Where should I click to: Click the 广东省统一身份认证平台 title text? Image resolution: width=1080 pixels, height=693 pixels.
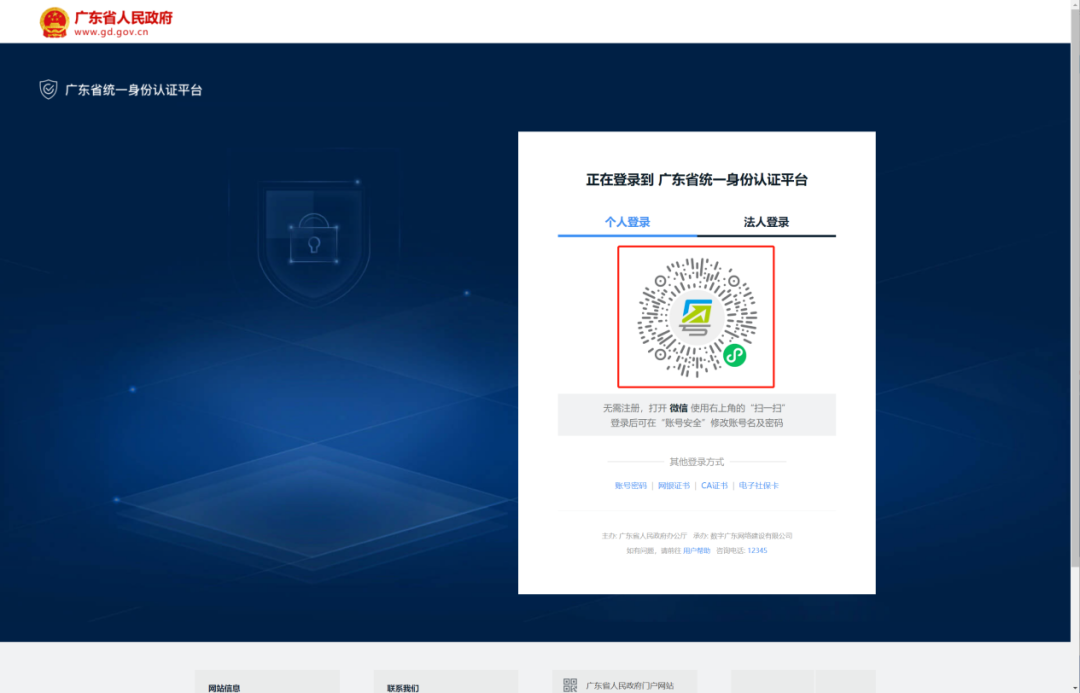[x=134, y=90]
